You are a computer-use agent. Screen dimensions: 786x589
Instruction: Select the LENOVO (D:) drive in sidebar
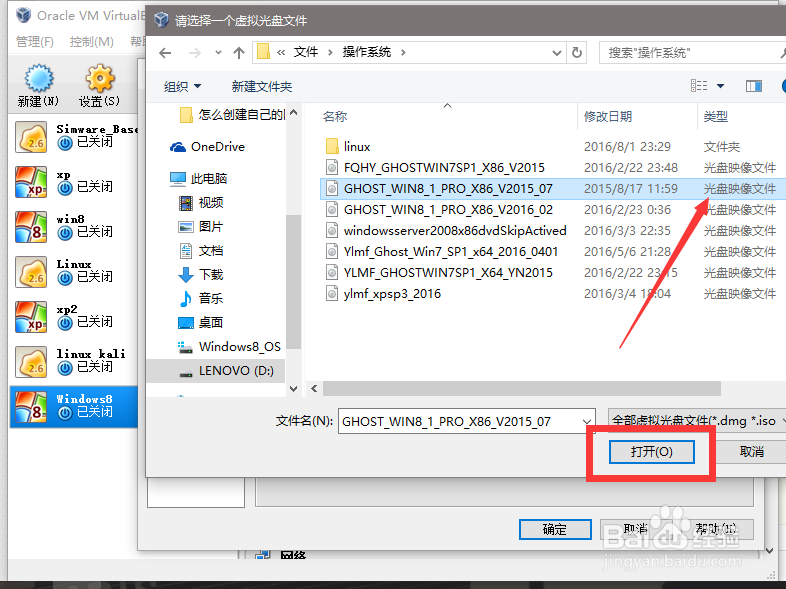[x=216, y=370]
